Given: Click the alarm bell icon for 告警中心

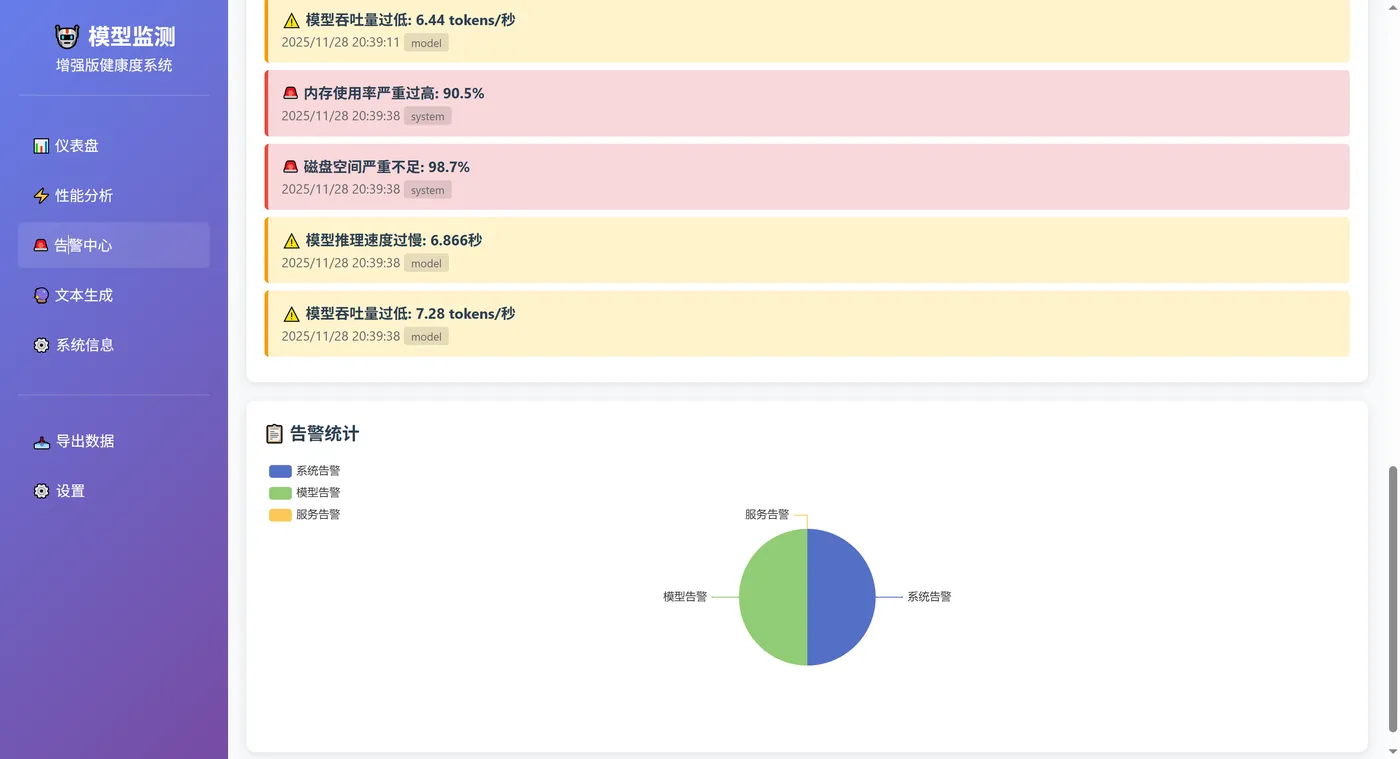Looking at the screenshot, I should [41, 245].
